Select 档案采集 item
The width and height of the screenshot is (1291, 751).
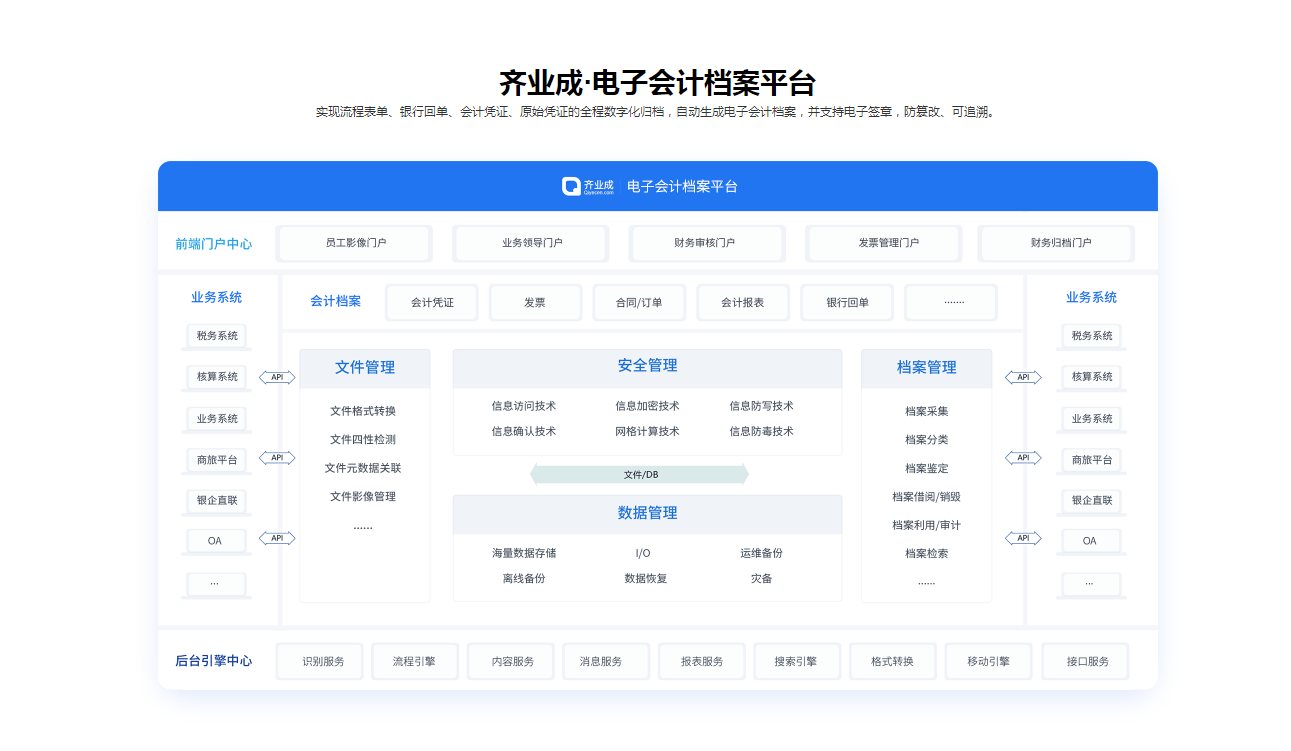coord(927,411)
